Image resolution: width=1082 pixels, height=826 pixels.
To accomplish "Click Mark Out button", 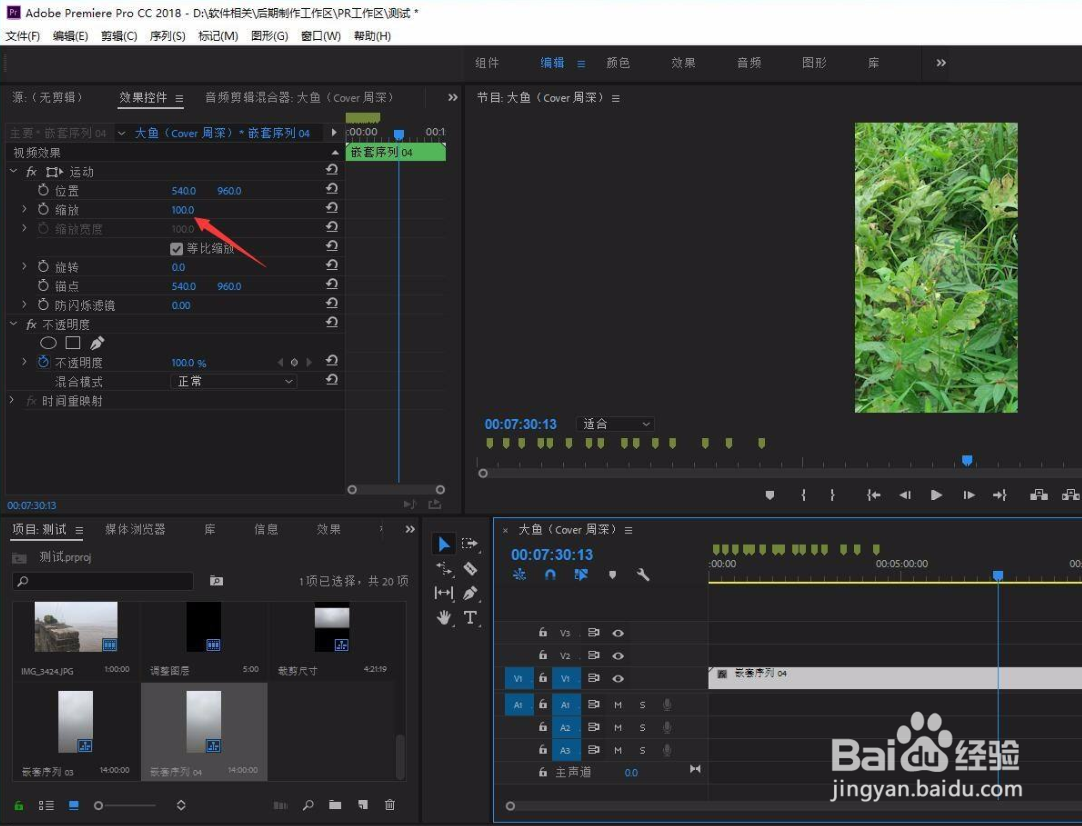I will click(x=832, y=495).
